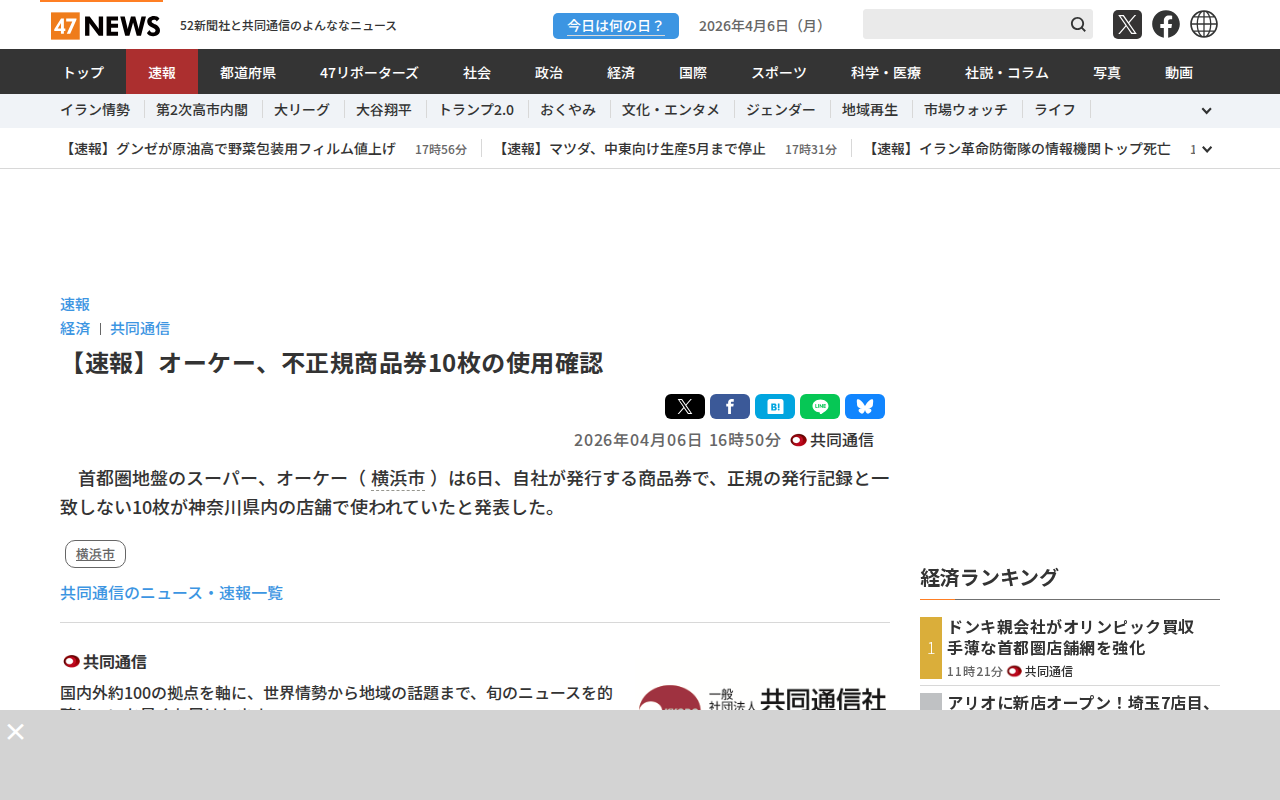Open the X (Twitter) header icon
This screenshot has width=1280, height=800.
[x=1127, y=24]
